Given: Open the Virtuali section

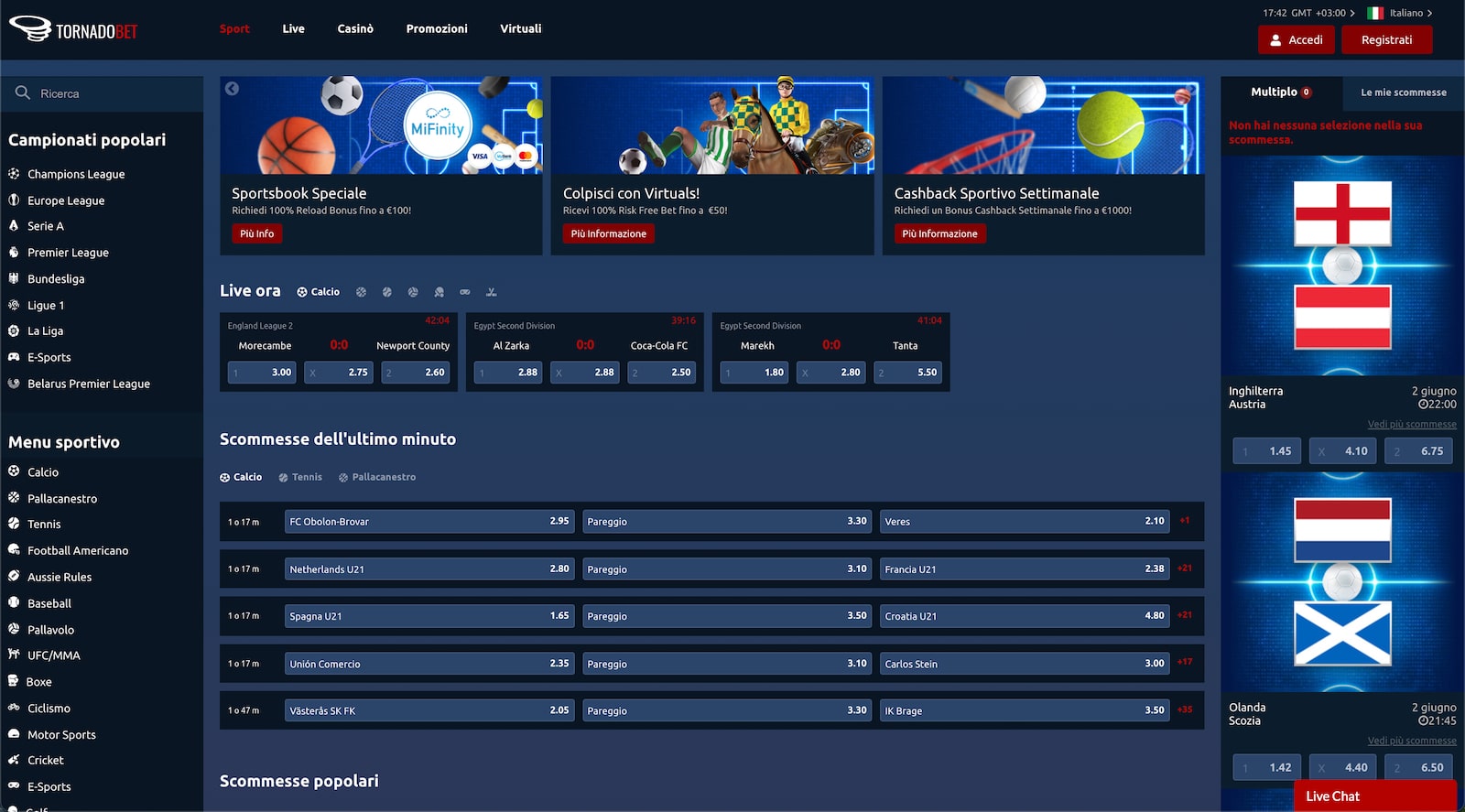Looking at the screenshot, I should [521, 28].
